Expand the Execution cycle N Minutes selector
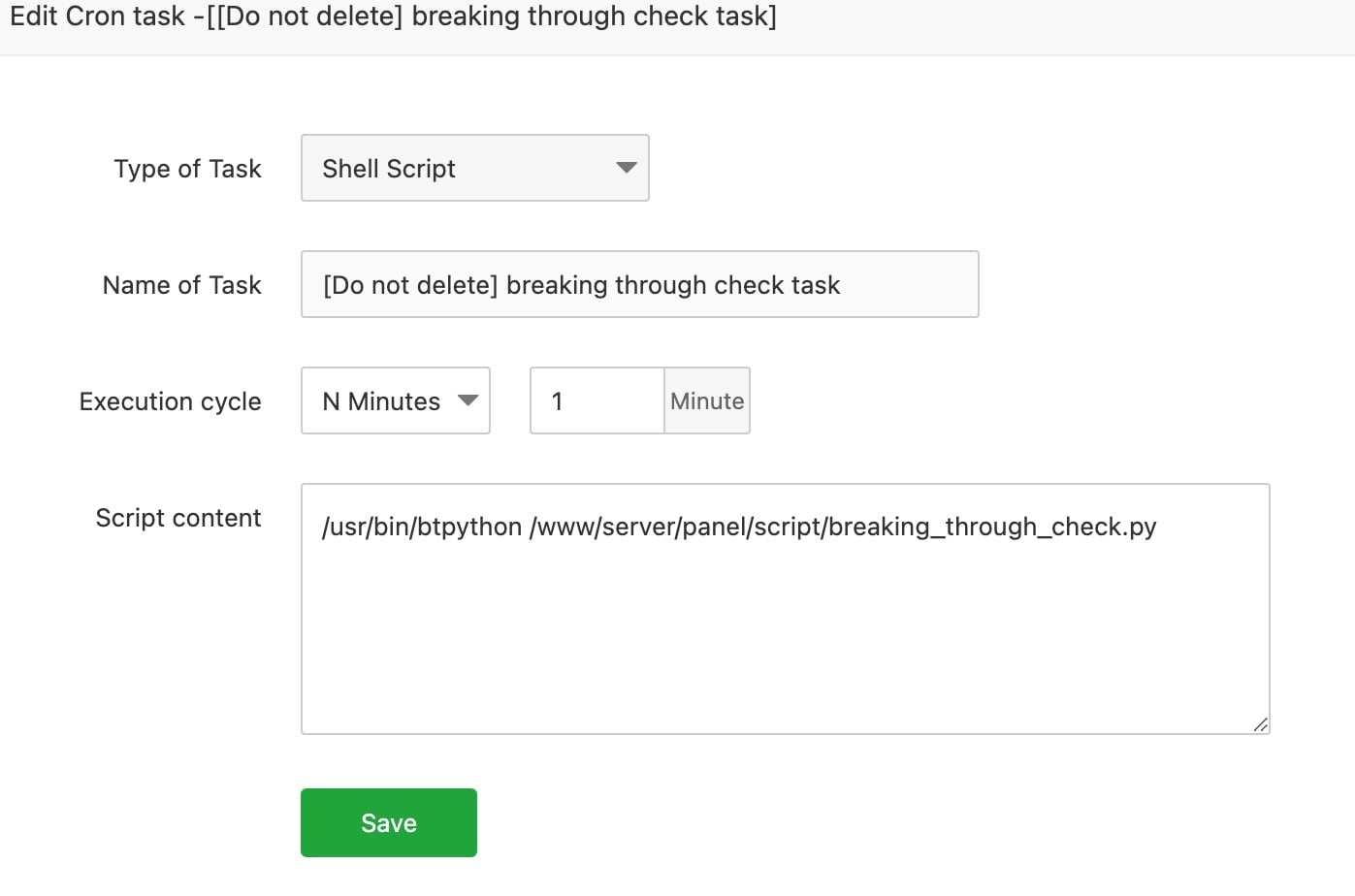1355x896 pixels. click(395, 400)
